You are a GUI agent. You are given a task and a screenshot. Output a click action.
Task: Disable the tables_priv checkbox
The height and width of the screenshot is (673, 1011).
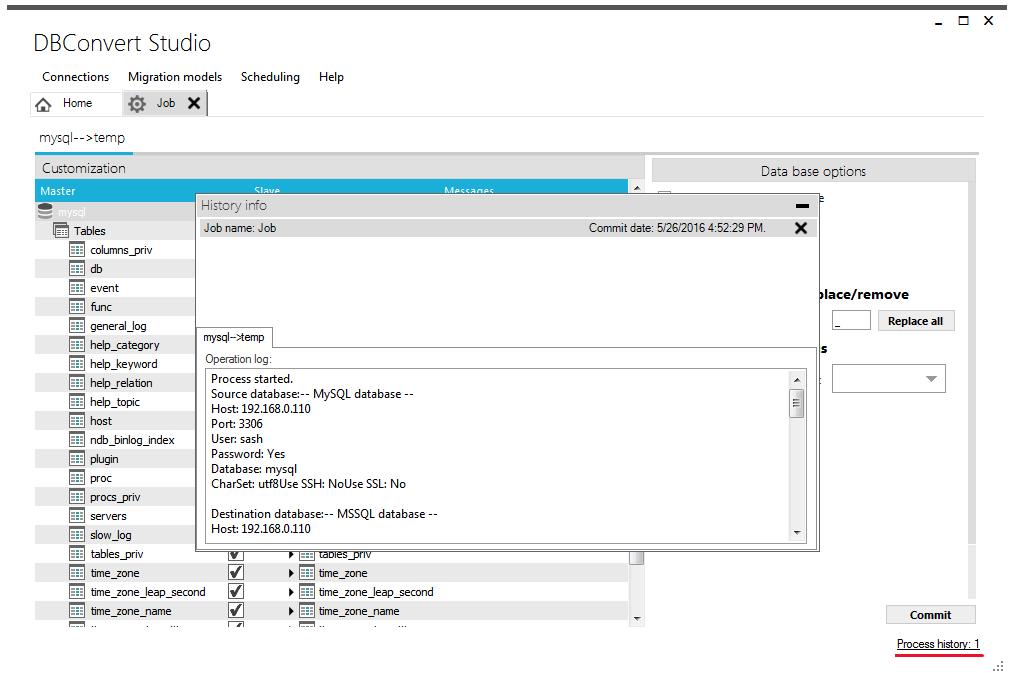point(236,553)
